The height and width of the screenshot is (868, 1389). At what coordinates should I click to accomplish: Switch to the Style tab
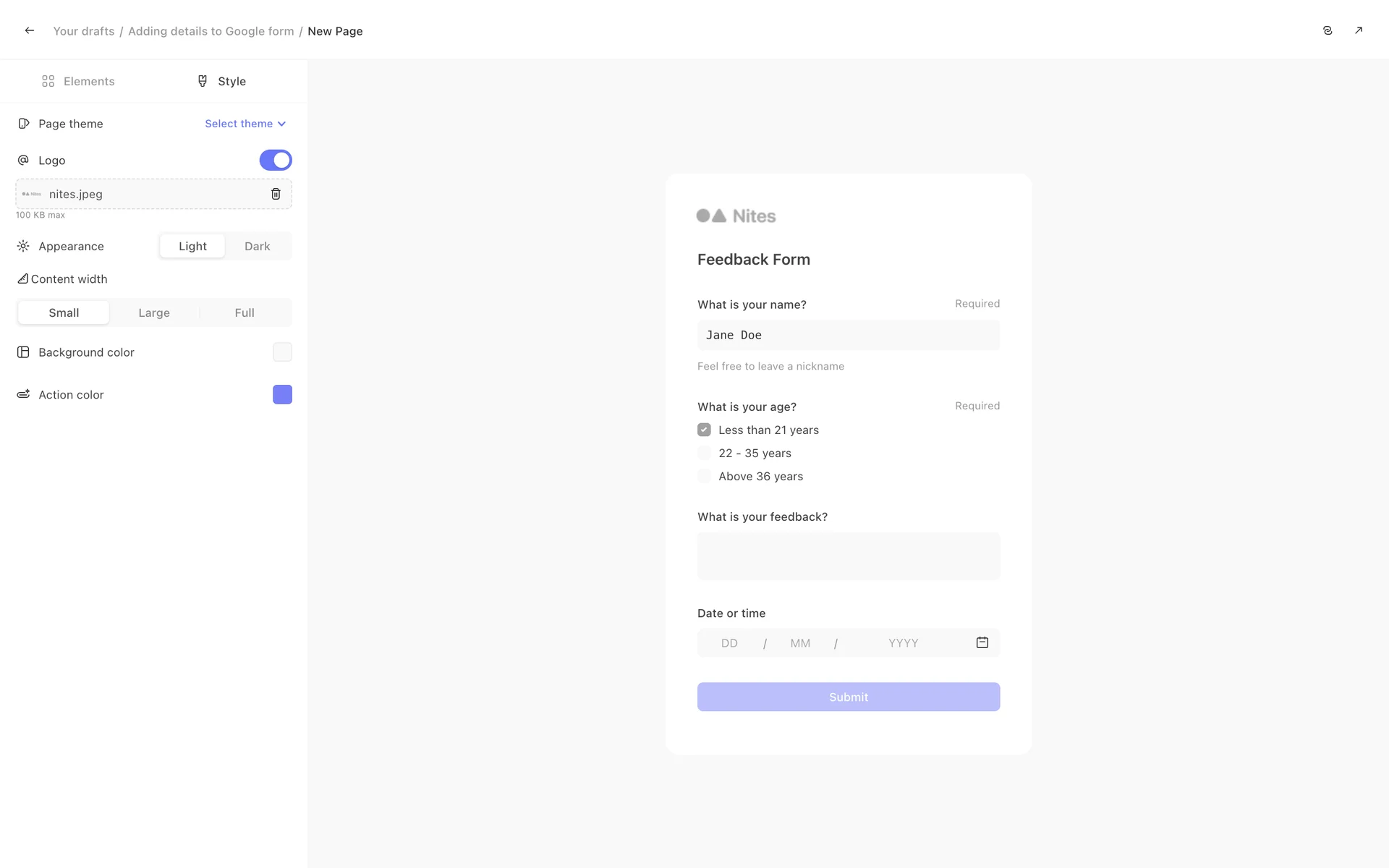(x=222, y=81)
